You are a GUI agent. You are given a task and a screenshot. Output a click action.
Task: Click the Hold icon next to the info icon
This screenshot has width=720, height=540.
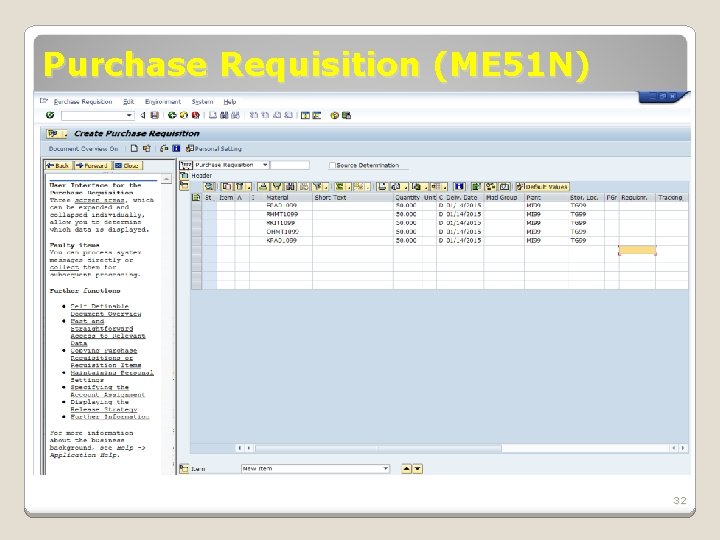pos(164,148)
